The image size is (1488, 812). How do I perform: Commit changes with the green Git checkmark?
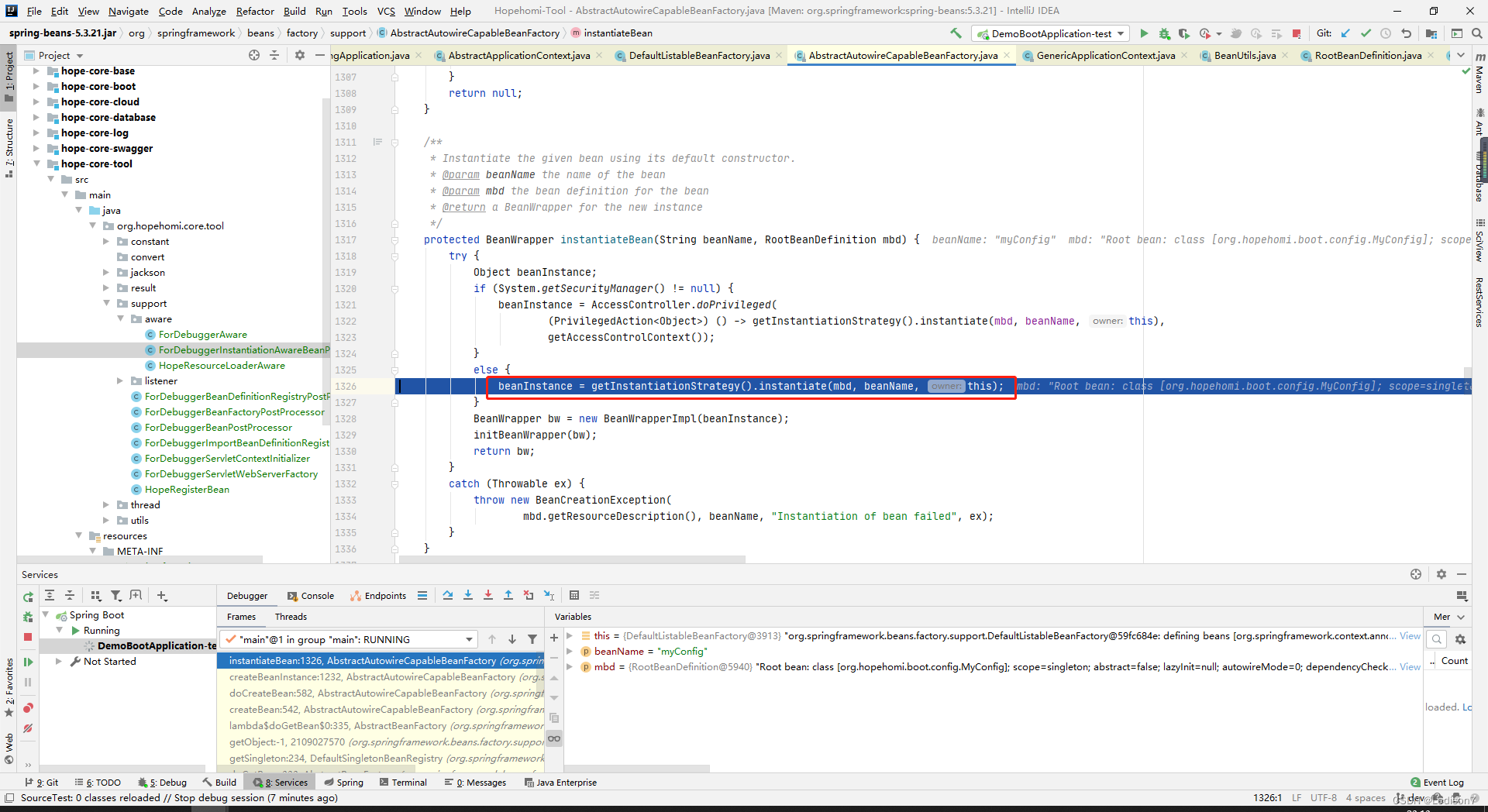coord(1366,33)
